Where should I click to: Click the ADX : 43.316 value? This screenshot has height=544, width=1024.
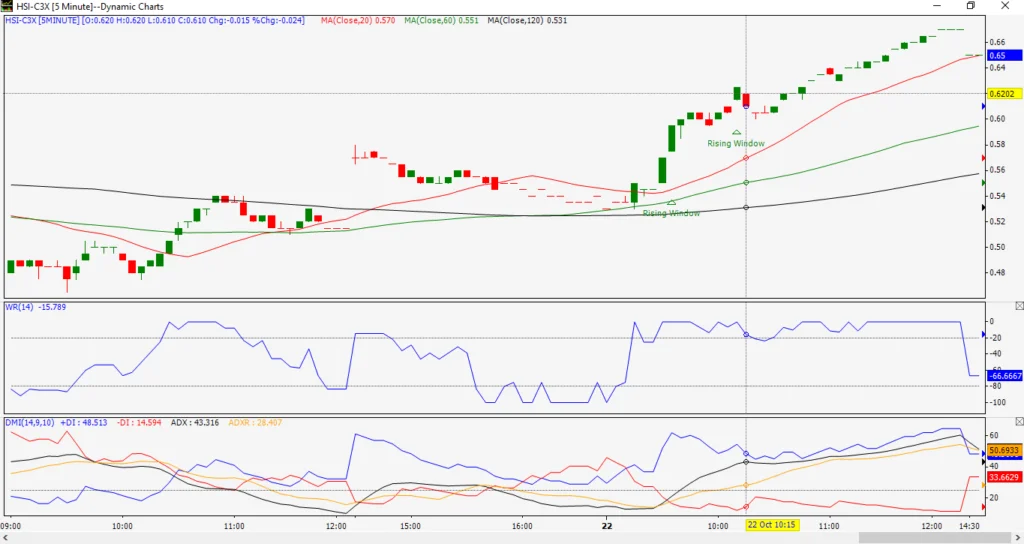(x=195, y=423)
